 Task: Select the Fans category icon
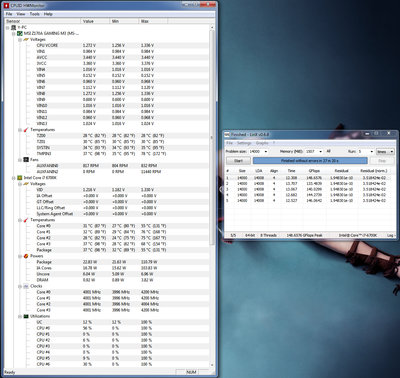point(26,160)
